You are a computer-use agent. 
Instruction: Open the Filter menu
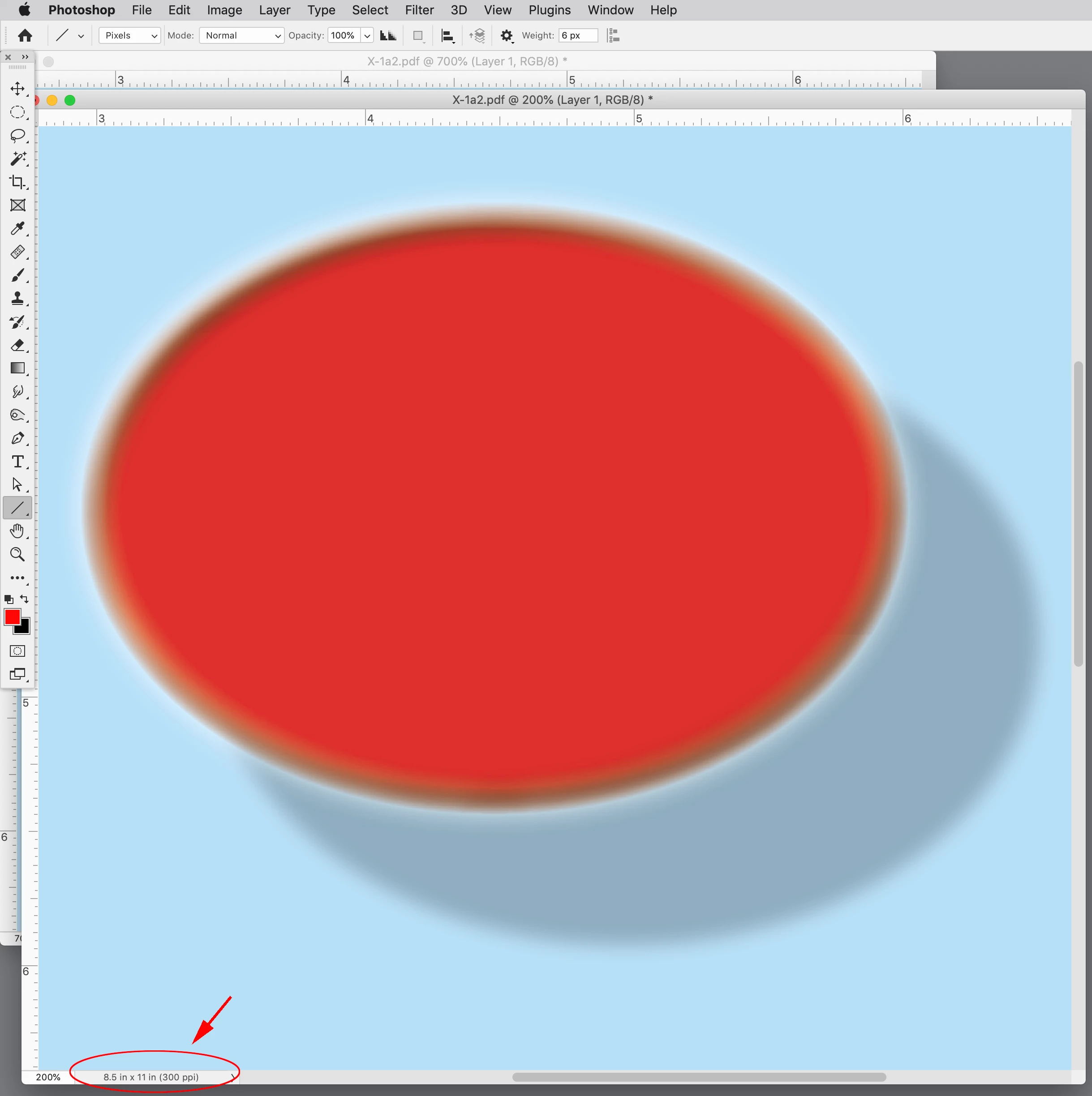(x=419, y=10)
